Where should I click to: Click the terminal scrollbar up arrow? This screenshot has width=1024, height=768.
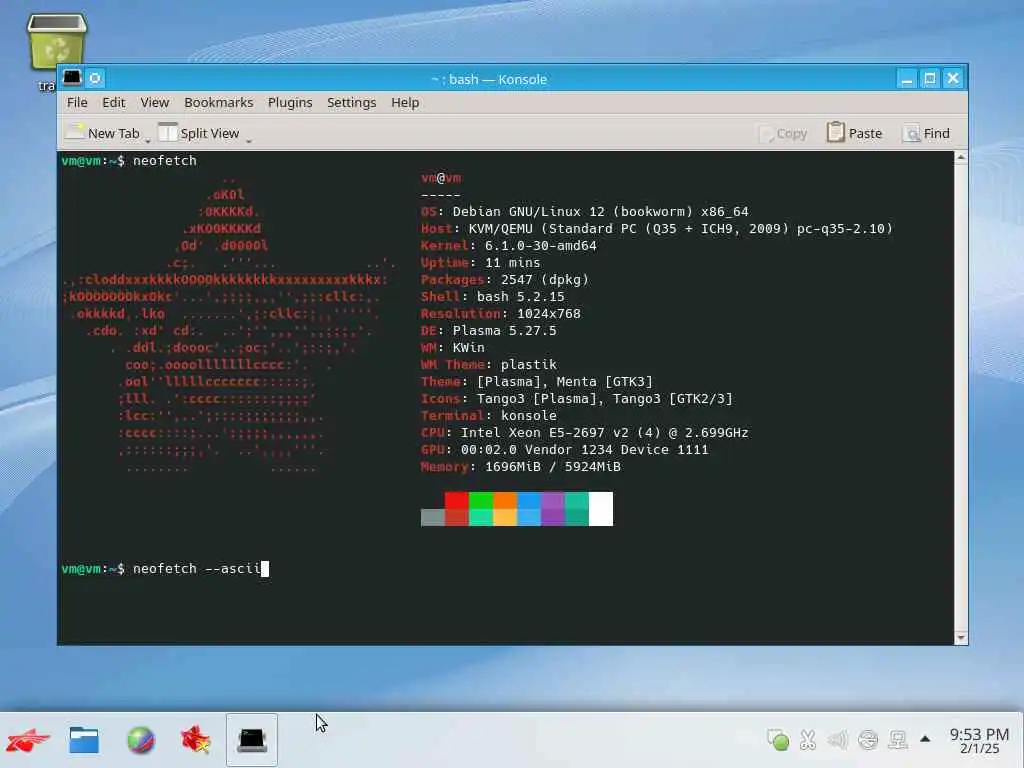point(961,157)
